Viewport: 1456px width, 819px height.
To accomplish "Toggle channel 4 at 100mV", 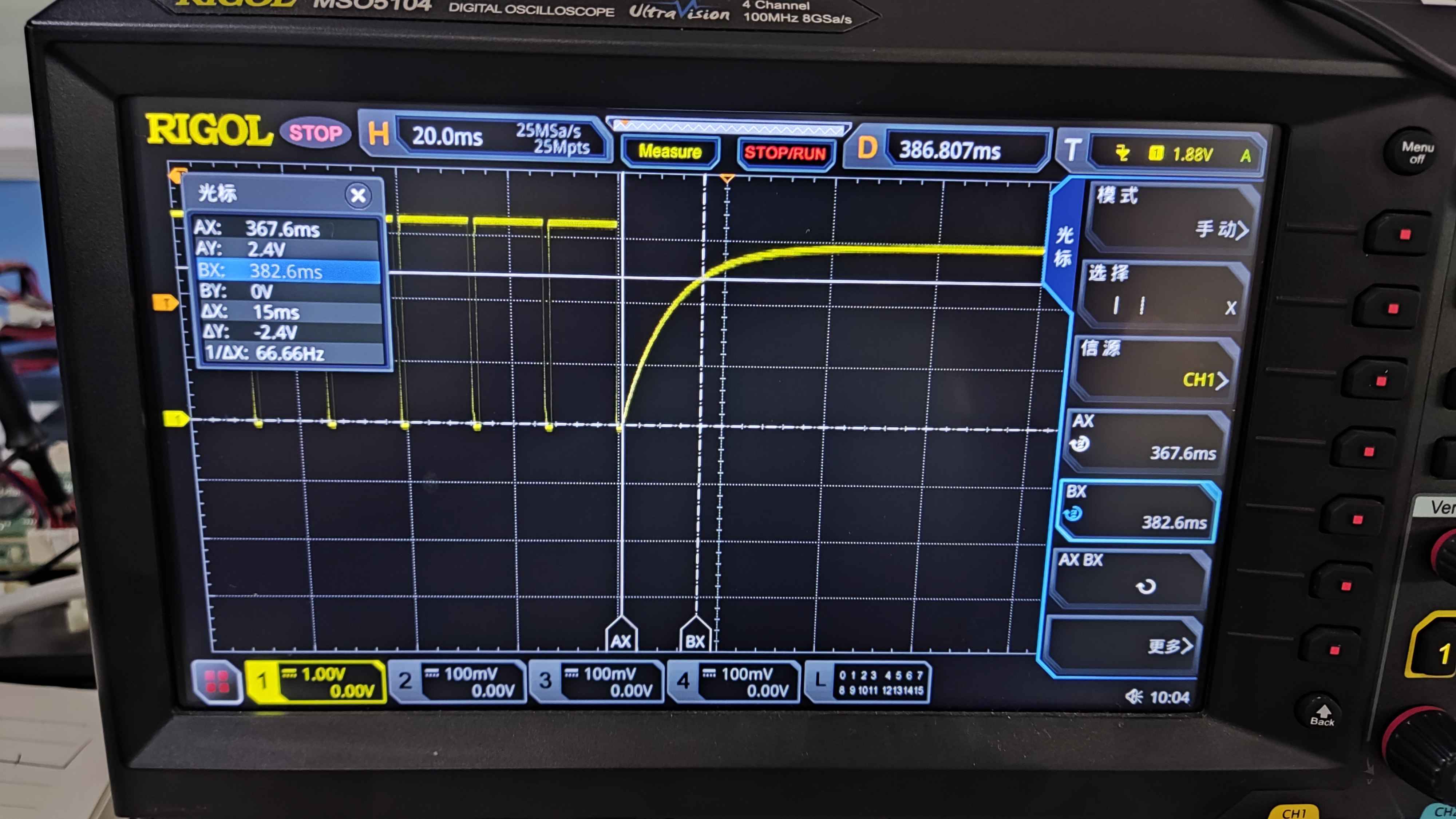I will click(734, 682).
